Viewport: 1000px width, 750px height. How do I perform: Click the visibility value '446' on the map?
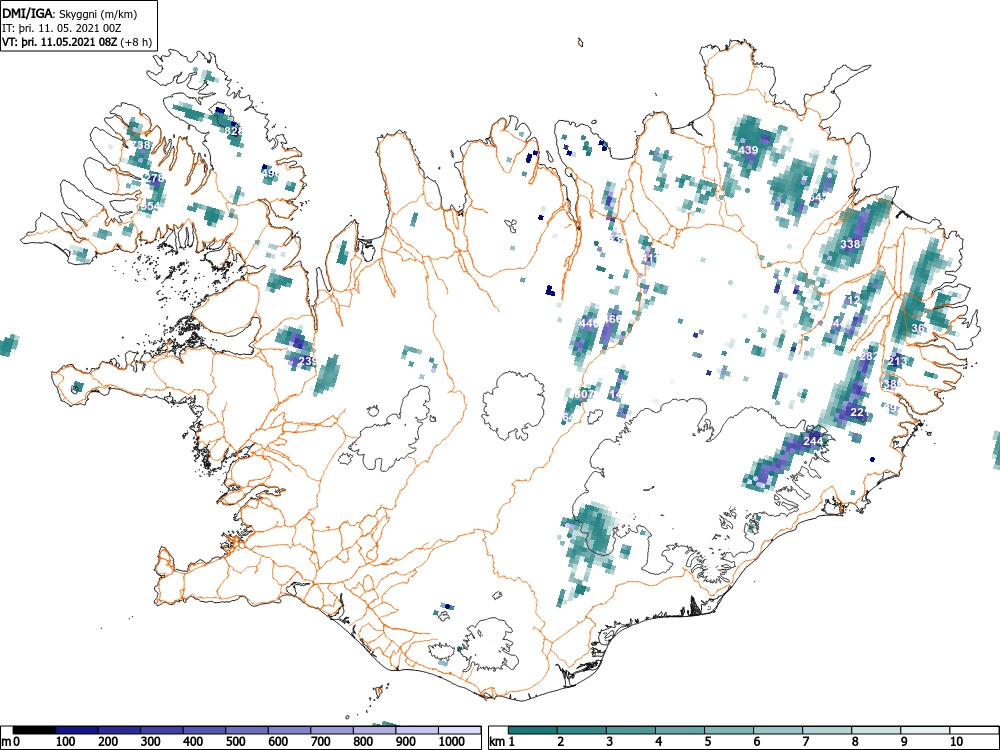pos(589,323)
